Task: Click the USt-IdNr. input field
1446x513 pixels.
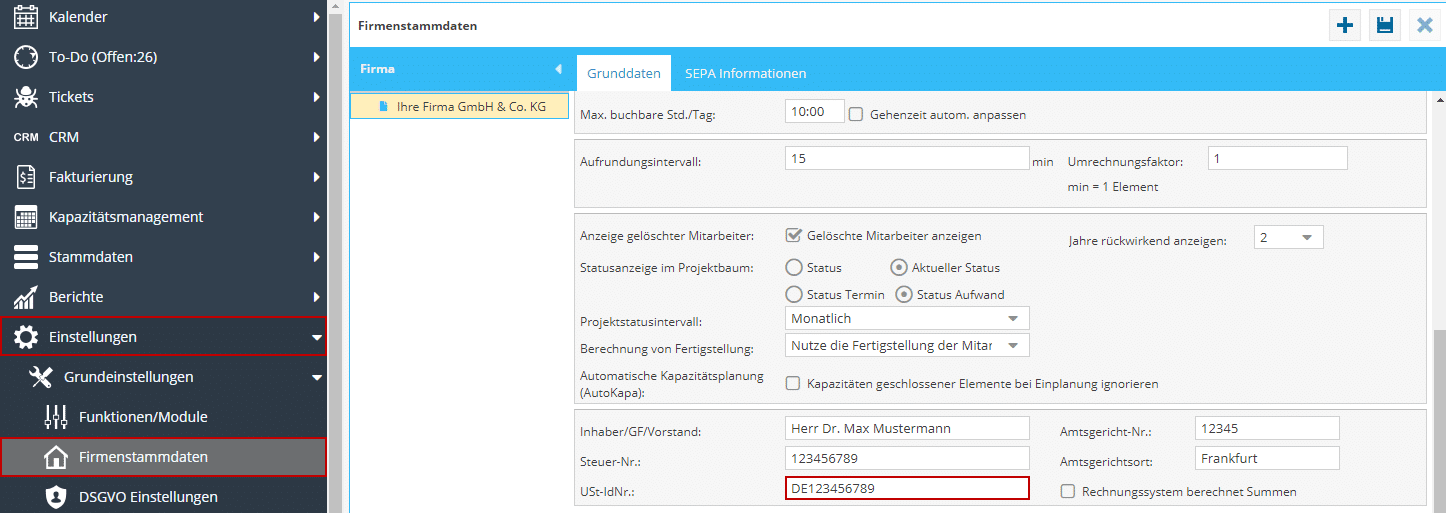Action: (906, 489)
